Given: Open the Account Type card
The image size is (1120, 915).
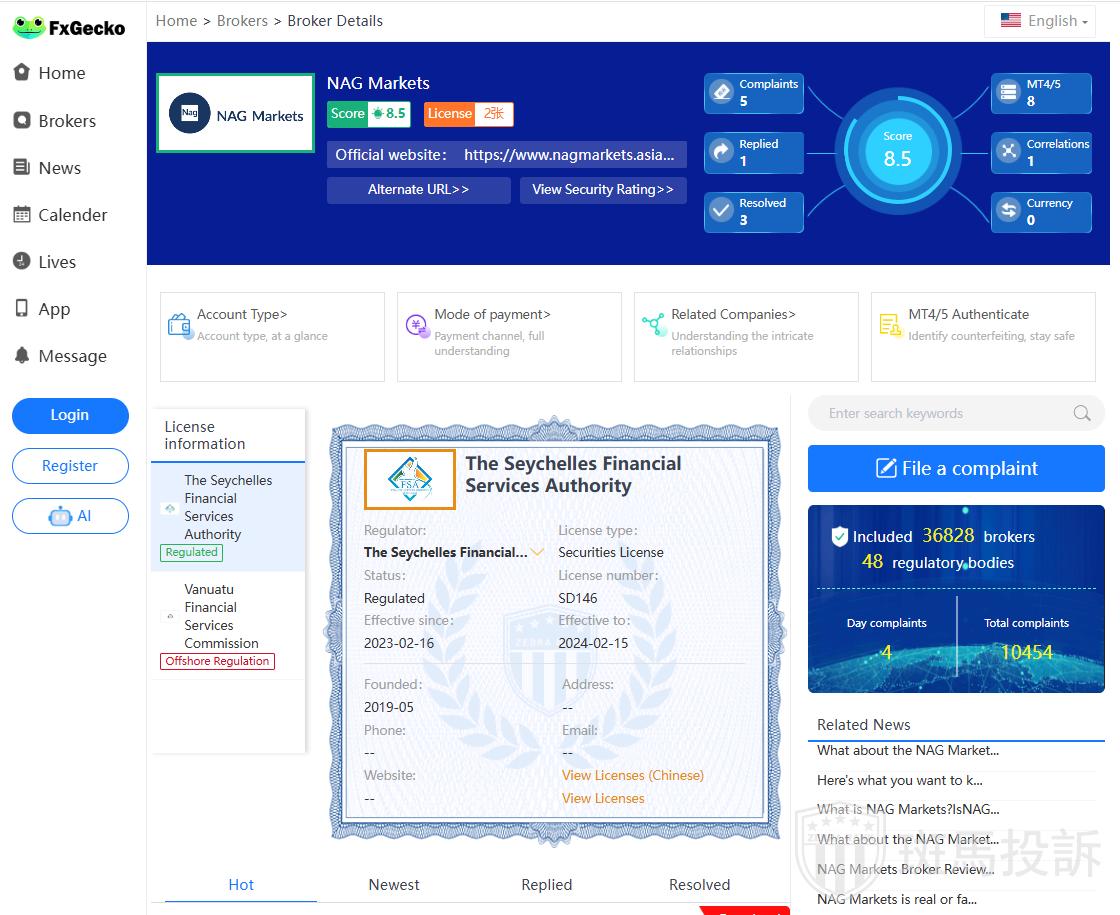Looking at the screenshot, I should coord(272,336).
